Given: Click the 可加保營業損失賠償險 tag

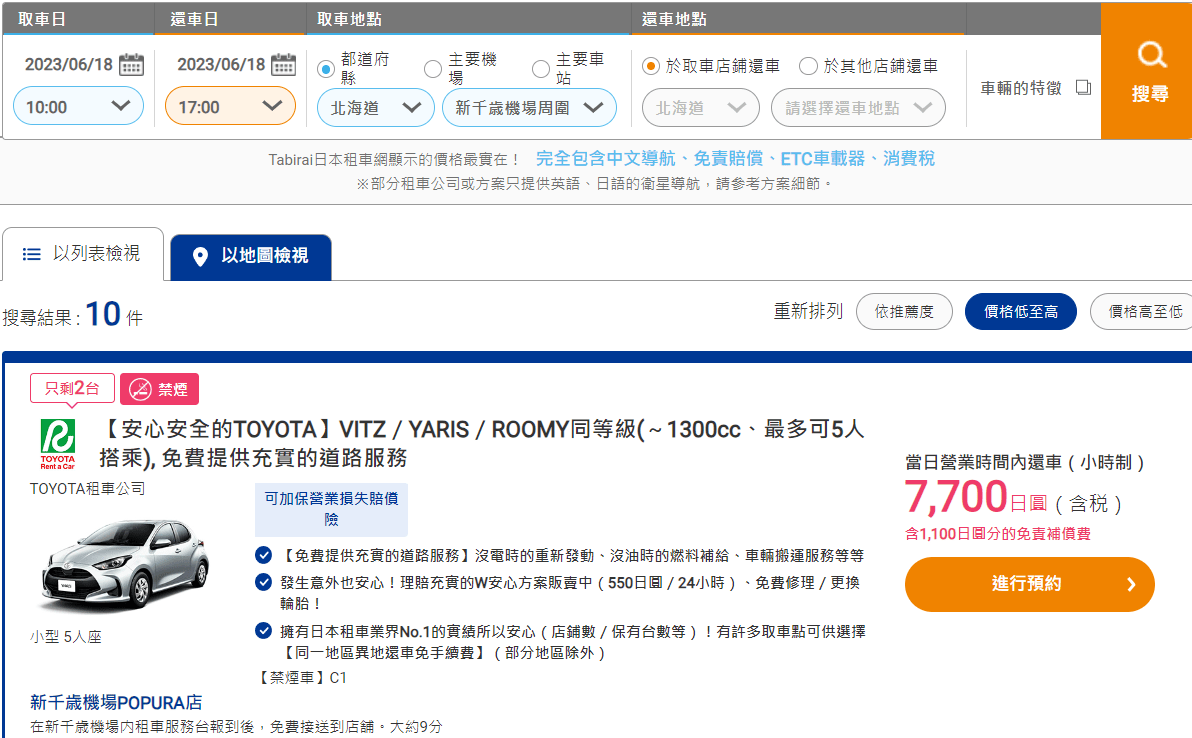Looking at the screenshot, I should click(331, 509).
